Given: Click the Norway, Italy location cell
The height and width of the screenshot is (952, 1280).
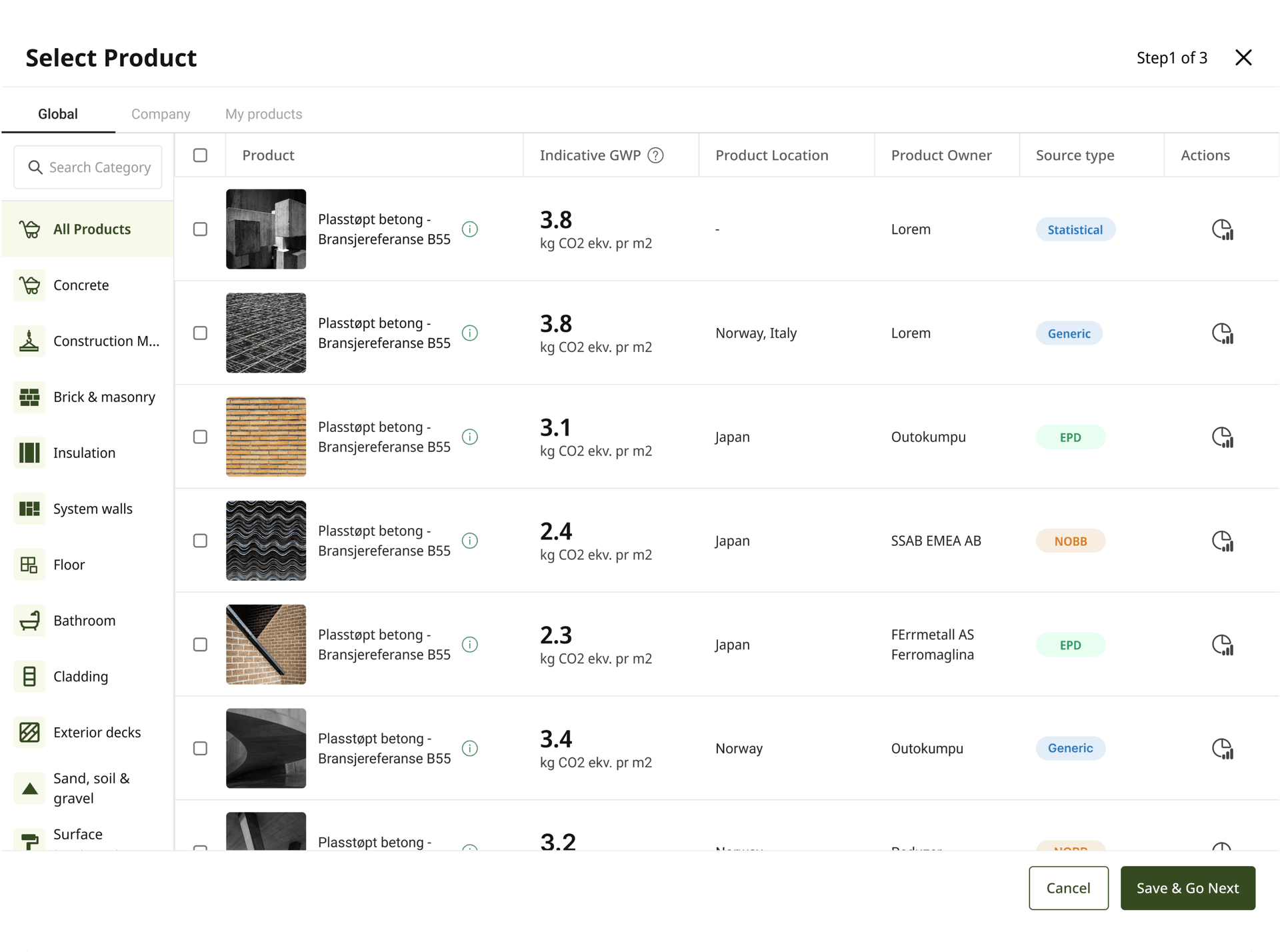Looking at the screenshot, I should (756, 333).
